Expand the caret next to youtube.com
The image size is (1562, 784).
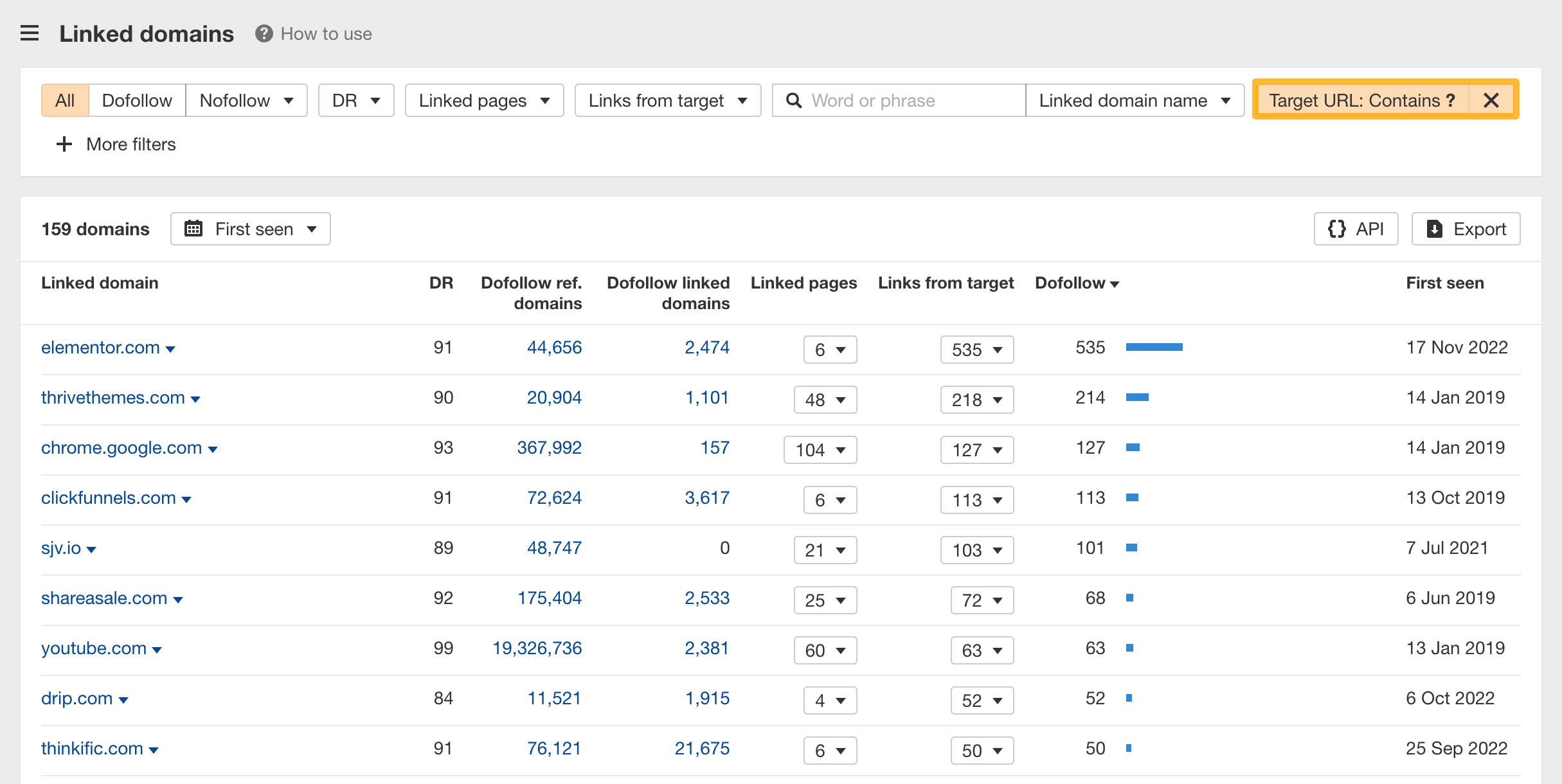click(x=157, y=650)
